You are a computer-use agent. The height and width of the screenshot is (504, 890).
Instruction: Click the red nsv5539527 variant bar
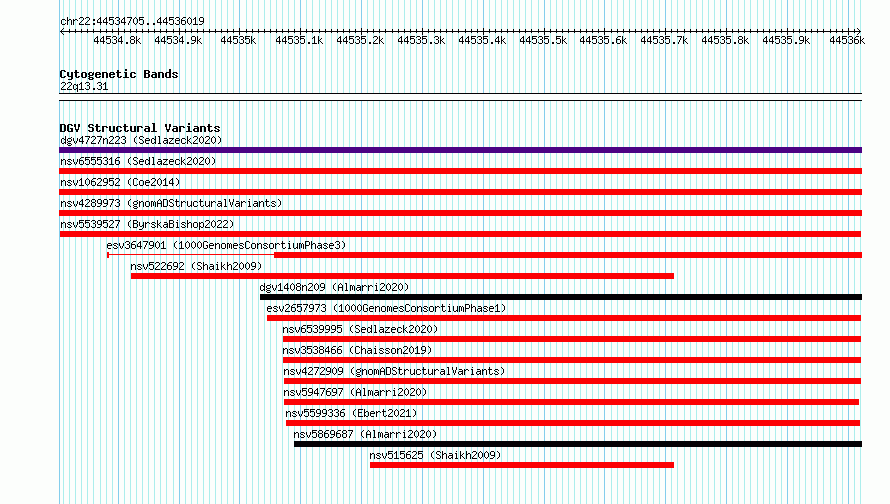pyautogui.click(x=460, y=234)
